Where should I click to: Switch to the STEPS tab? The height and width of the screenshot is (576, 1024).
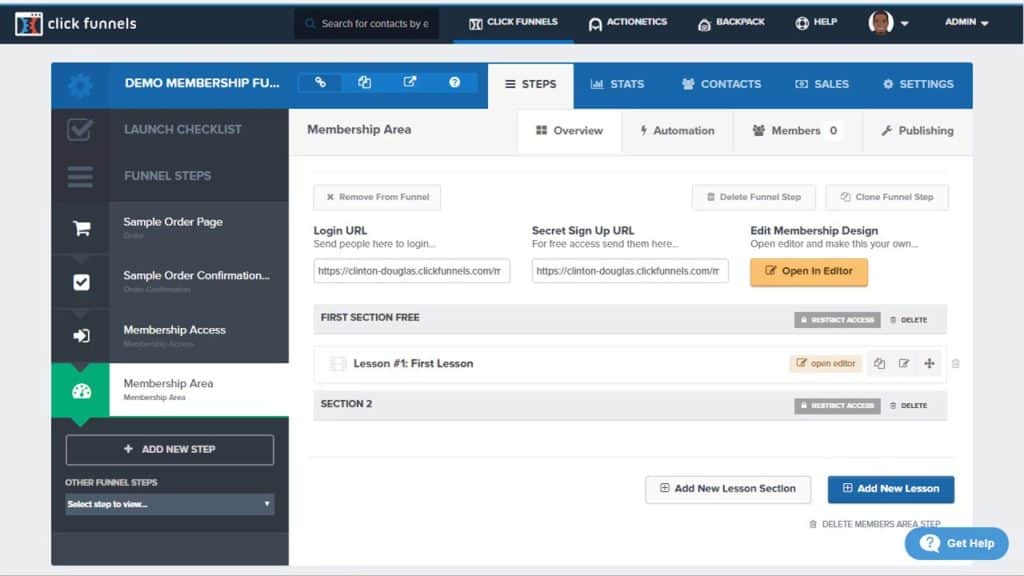(x=530, y=85)
